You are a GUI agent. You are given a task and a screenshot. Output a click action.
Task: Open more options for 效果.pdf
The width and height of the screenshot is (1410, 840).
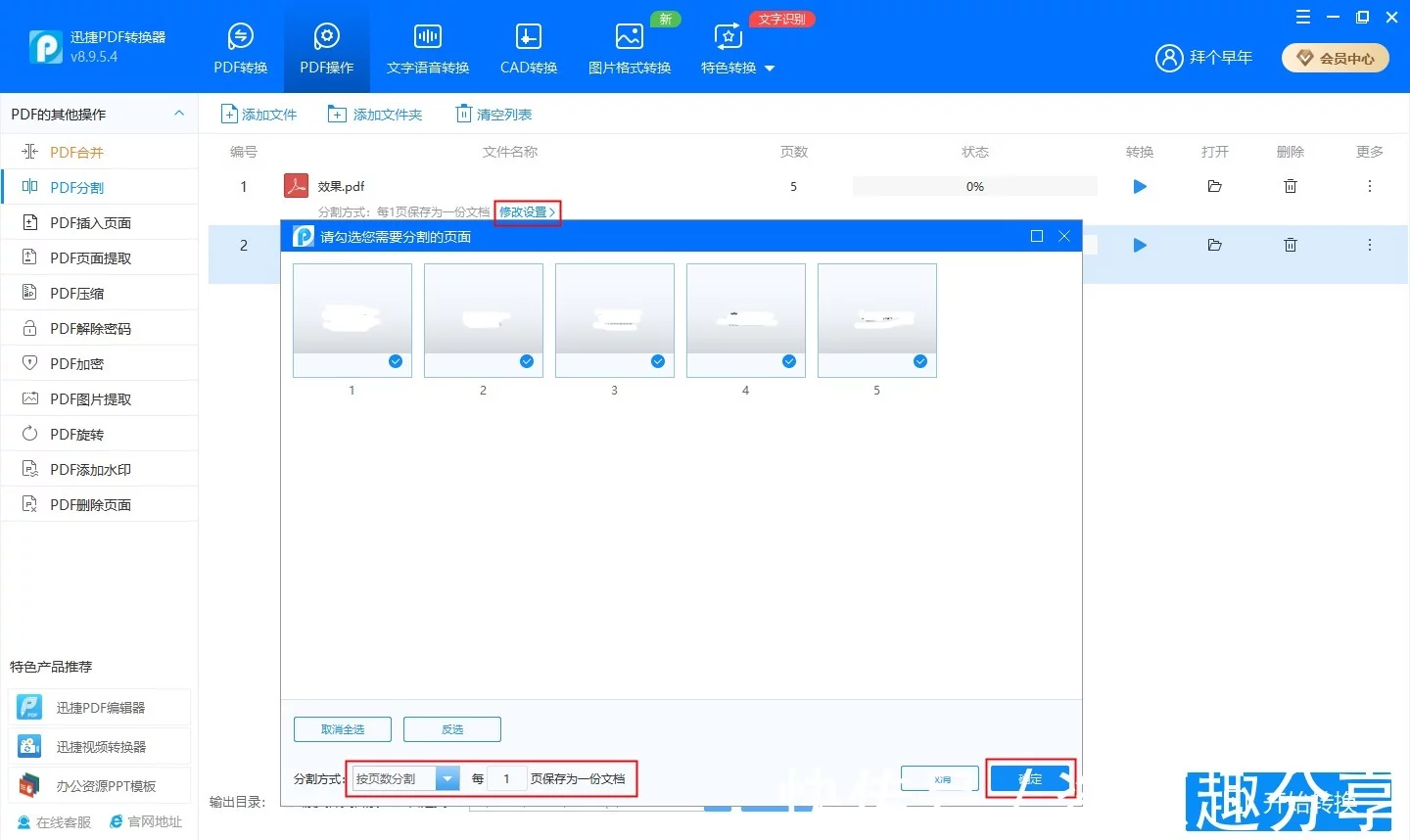point(1369,186)
